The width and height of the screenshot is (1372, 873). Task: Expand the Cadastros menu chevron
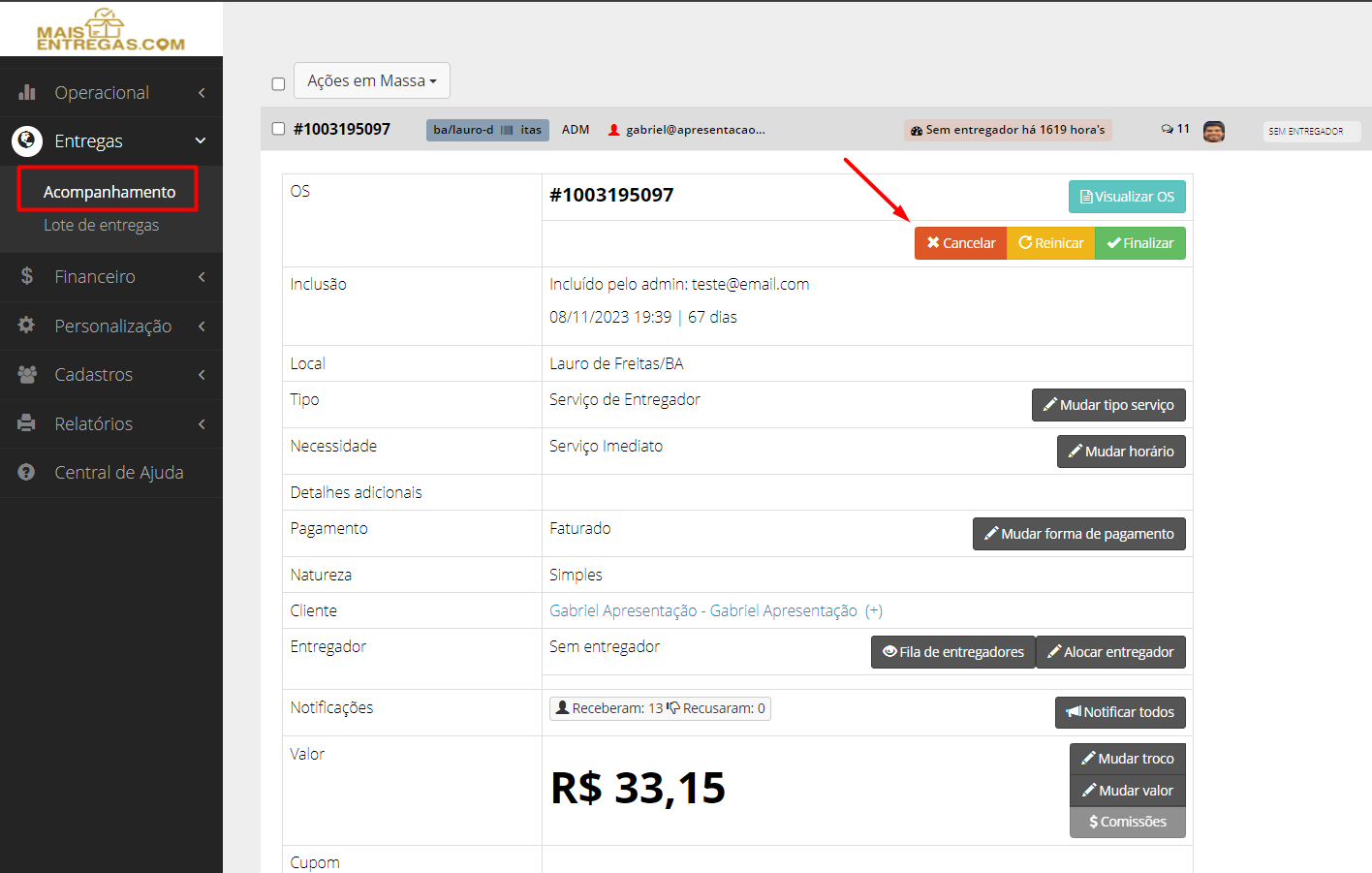202,375
